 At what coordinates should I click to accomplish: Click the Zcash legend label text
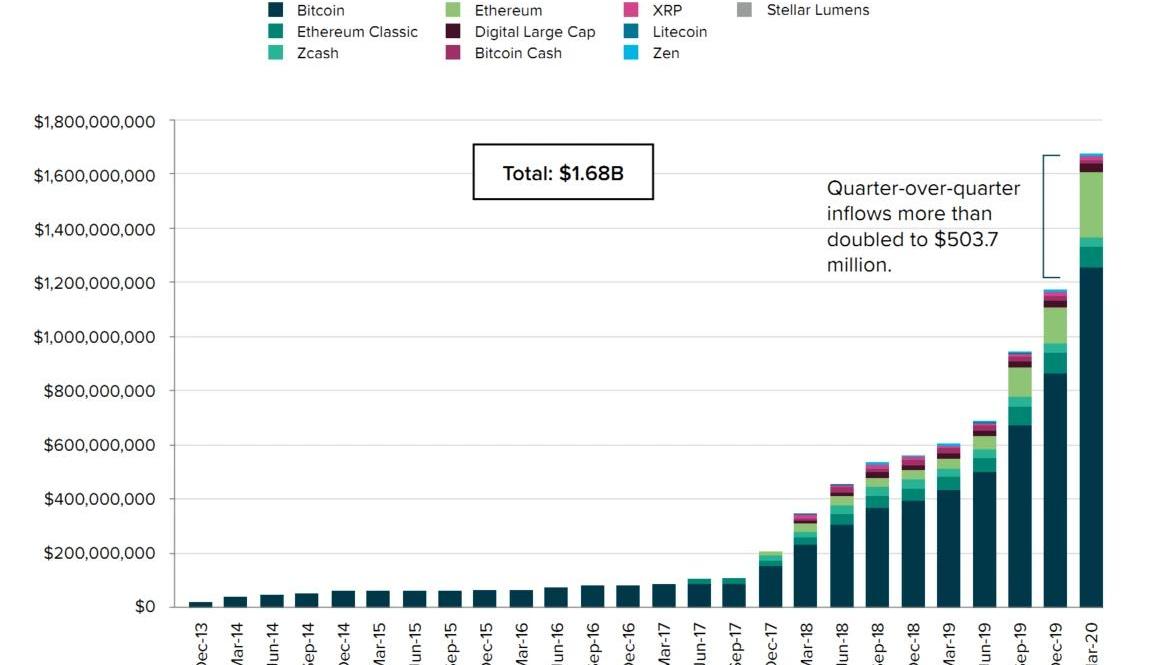(317, 53)
